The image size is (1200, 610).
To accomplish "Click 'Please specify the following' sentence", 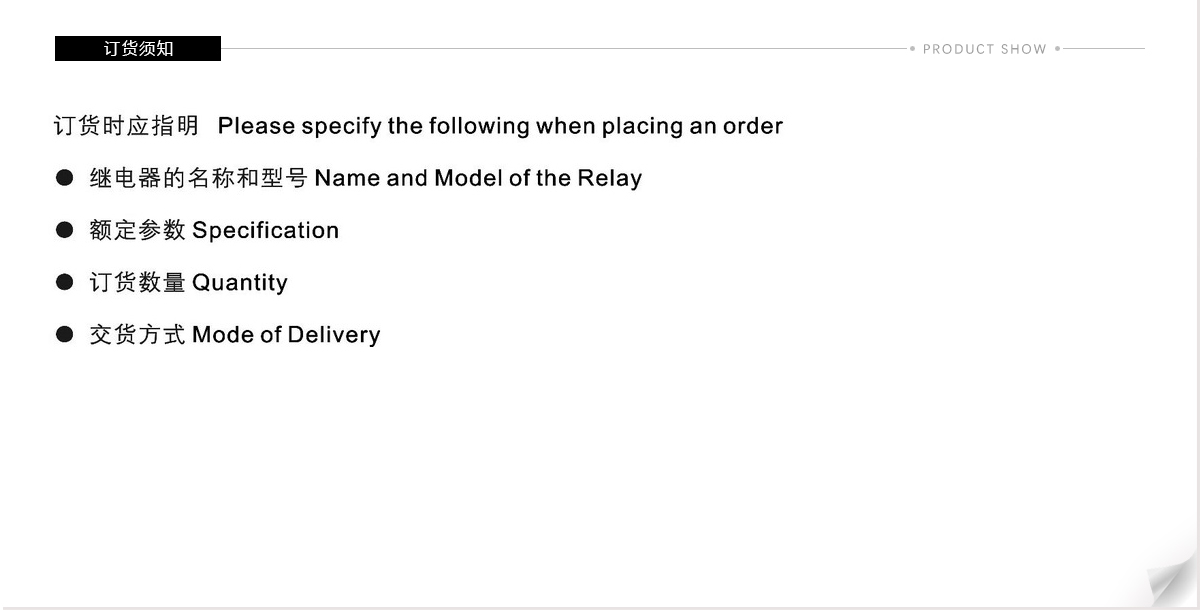I will 500,126.
